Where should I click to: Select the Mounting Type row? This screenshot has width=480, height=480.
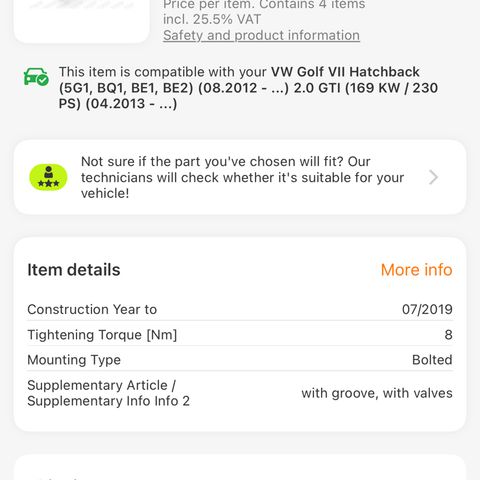pyautogui.click(x=240, y=360)
